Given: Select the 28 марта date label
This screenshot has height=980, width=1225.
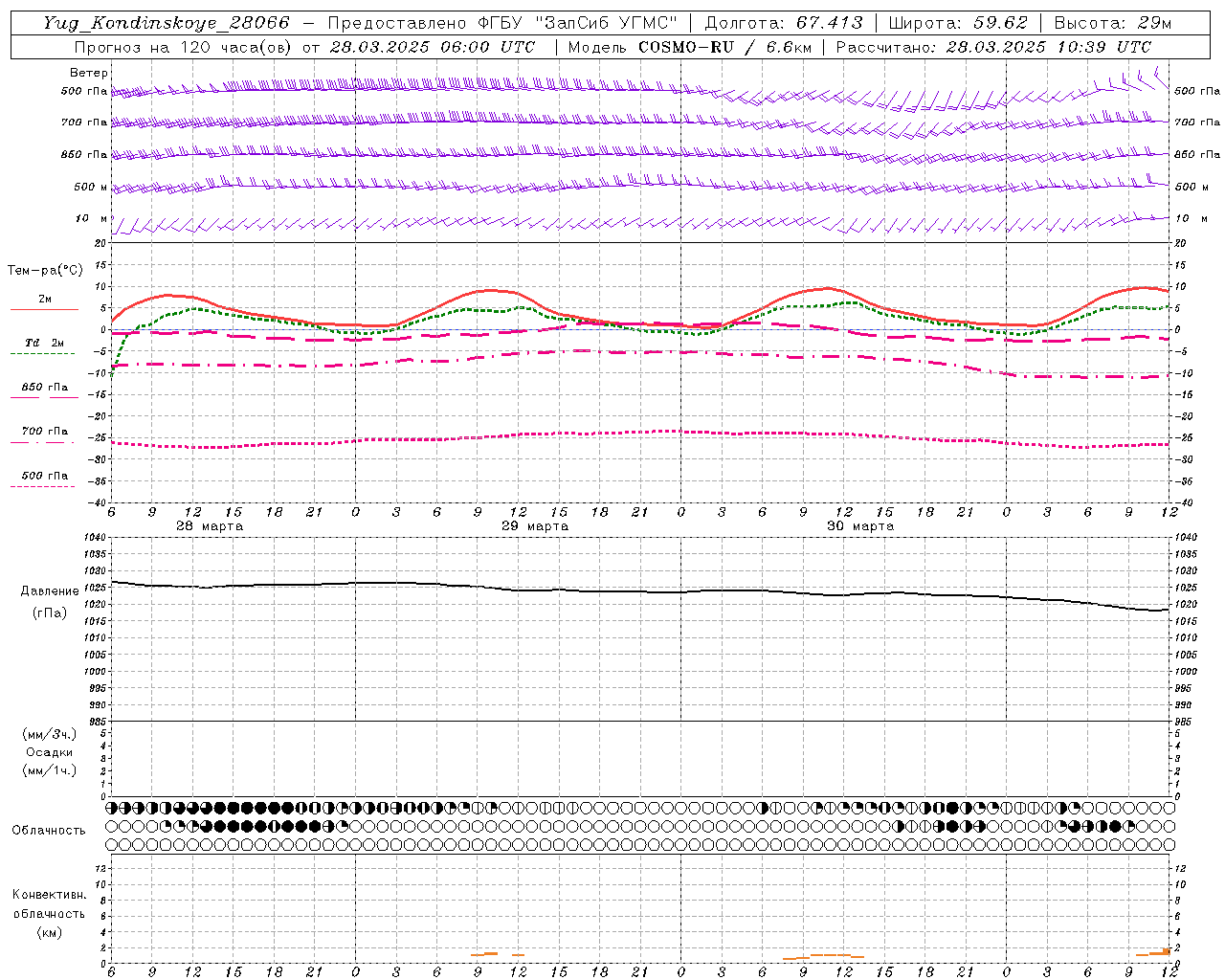Looking at the screenshot, I should point(210,526).
